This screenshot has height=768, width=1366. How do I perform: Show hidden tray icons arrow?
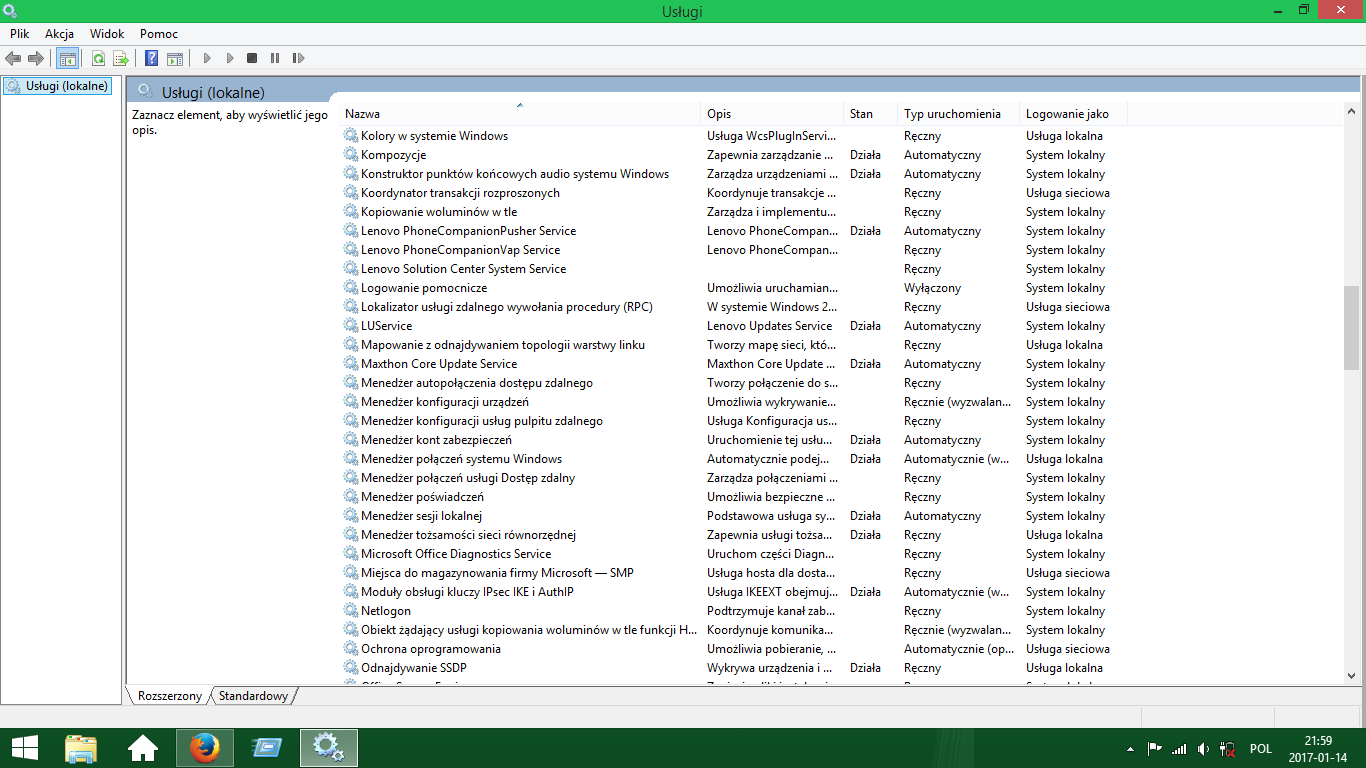pyautogui.click(x=1130, y=749)
